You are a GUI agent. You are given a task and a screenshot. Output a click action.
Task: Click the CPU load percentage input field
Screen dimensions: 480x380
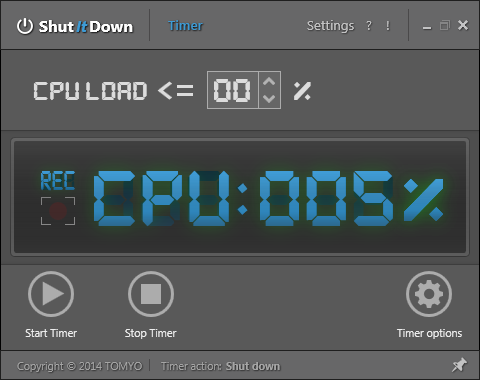pos(233,90)
